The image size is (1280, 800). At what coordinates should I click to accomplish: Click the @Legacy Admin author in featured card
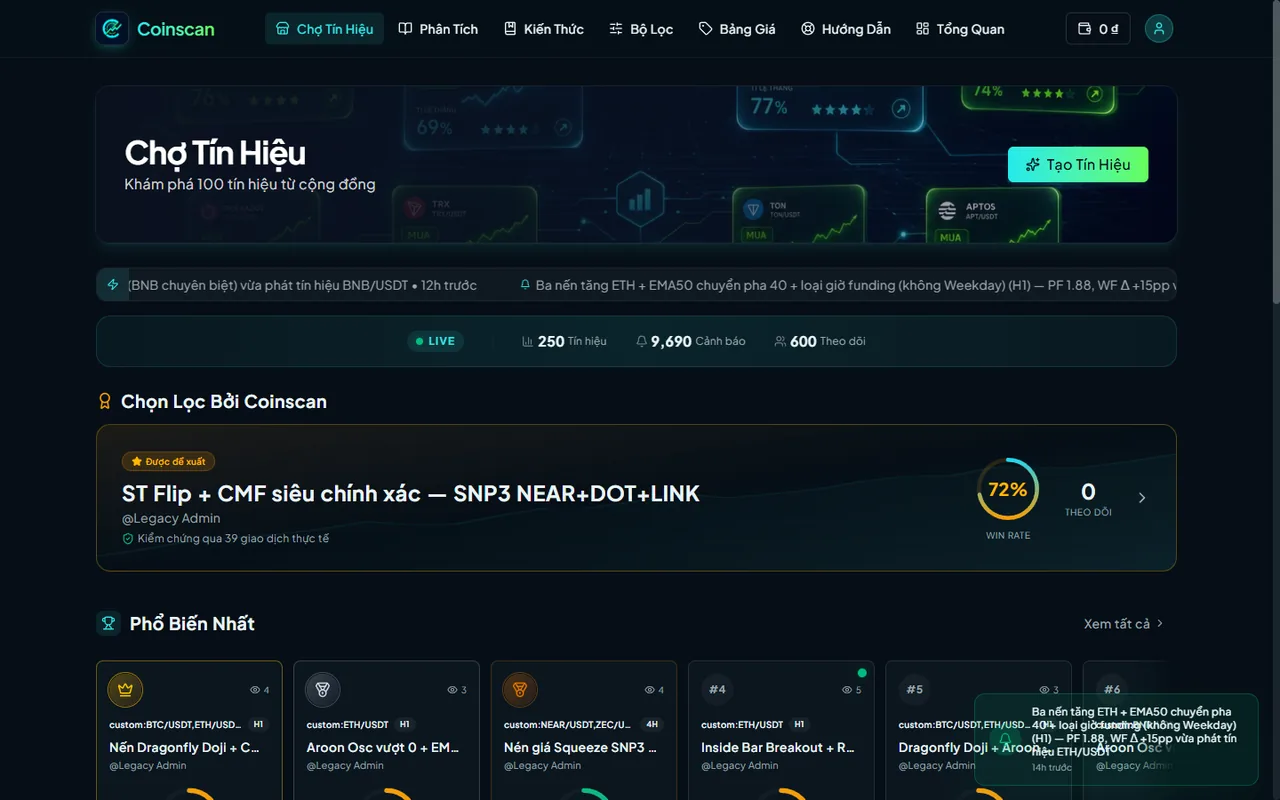[171, 518]
